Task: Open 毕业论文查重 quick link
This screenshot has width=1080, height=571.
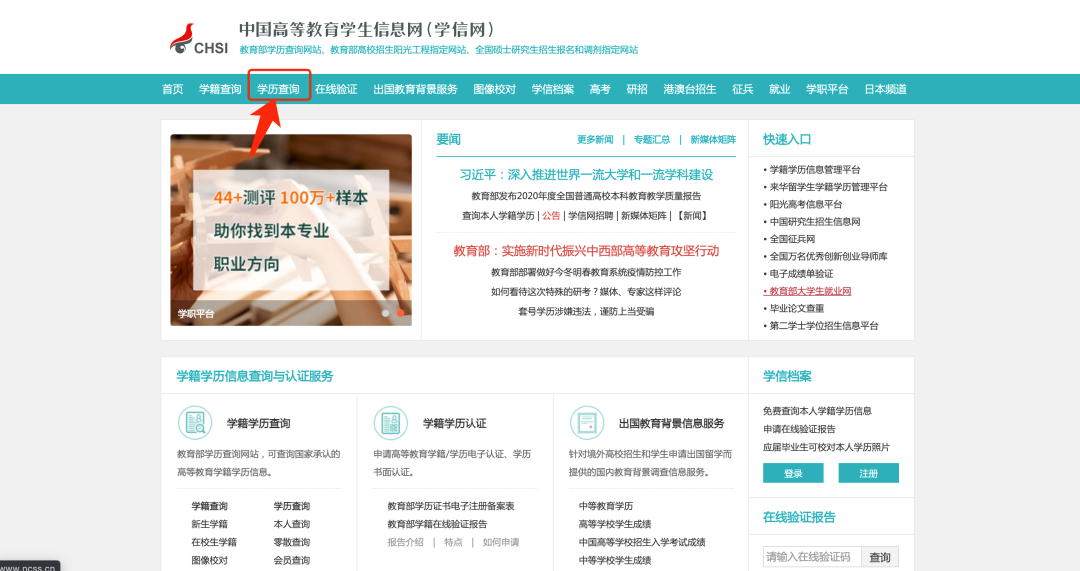Action: (797, 308)
